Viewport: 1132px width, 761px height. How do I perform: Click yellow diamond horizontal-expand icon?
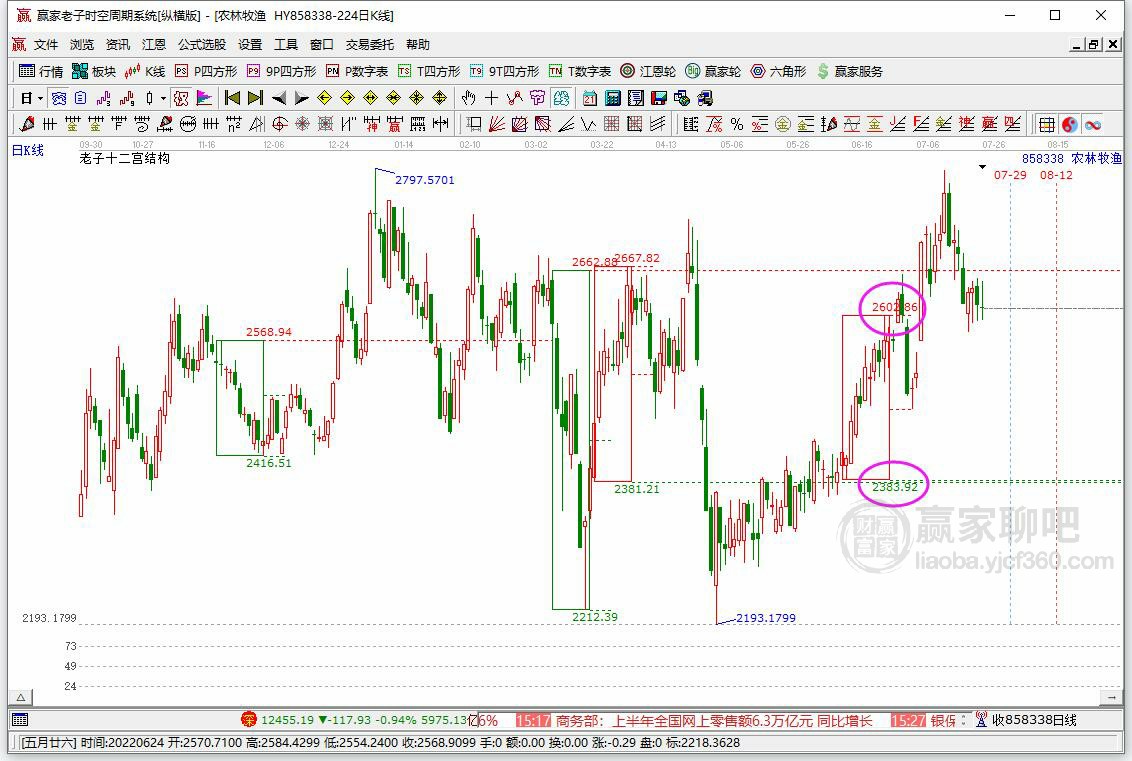(370, 98)
